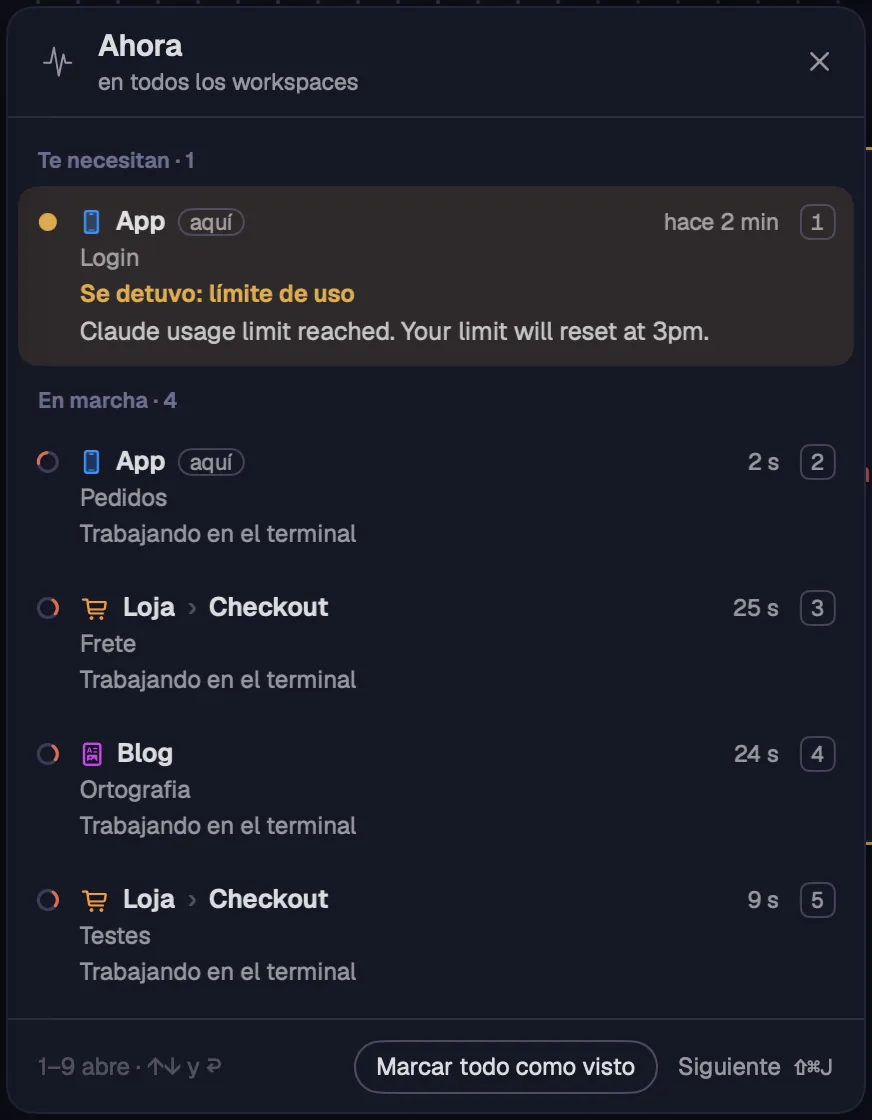
Task: Select shortcut badge 5 for Testes
Action: coord(818,900)
